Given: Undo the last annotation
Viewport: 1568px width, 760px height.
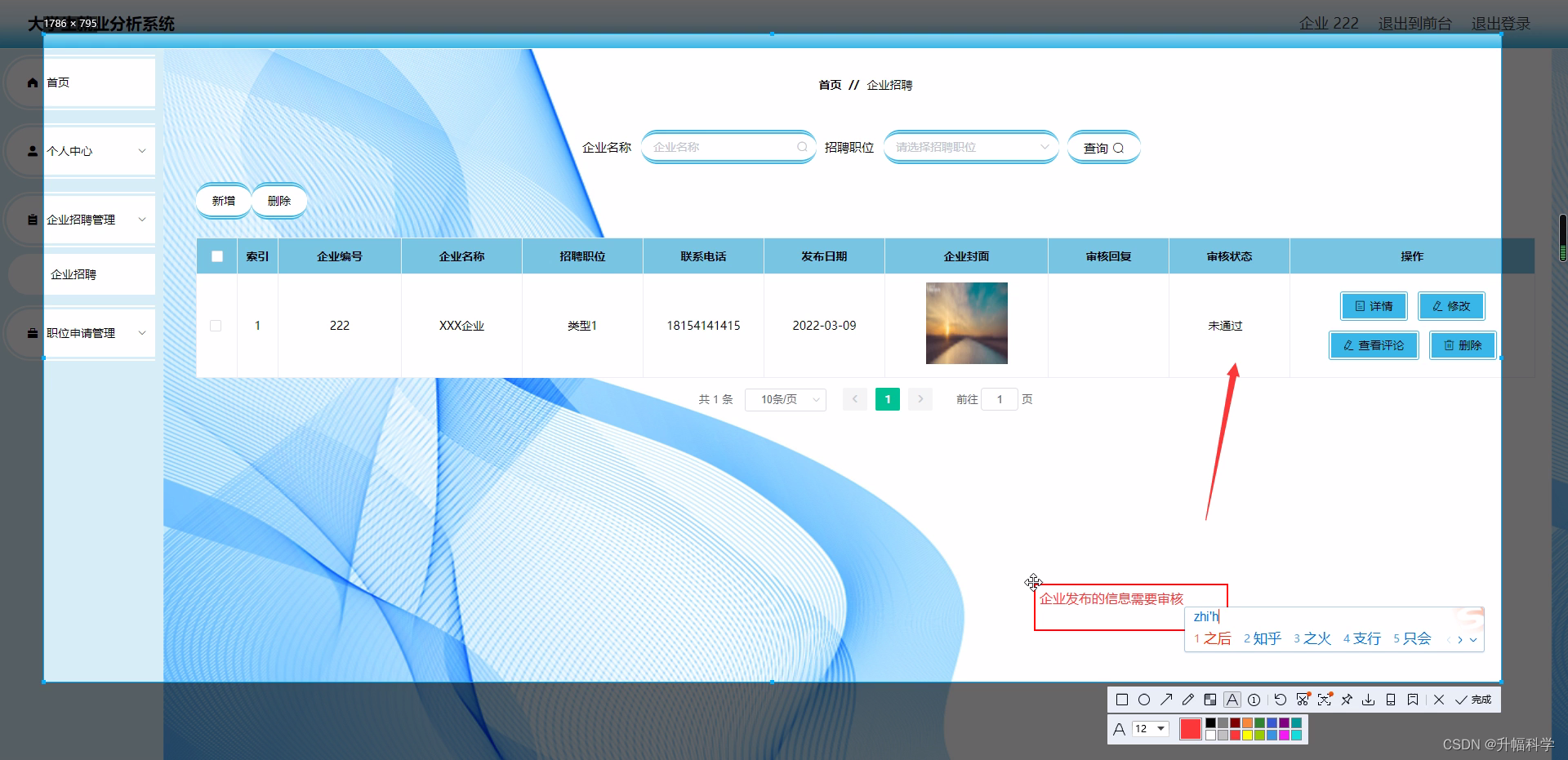Looking at the screenshot, I should [1280, 700].
